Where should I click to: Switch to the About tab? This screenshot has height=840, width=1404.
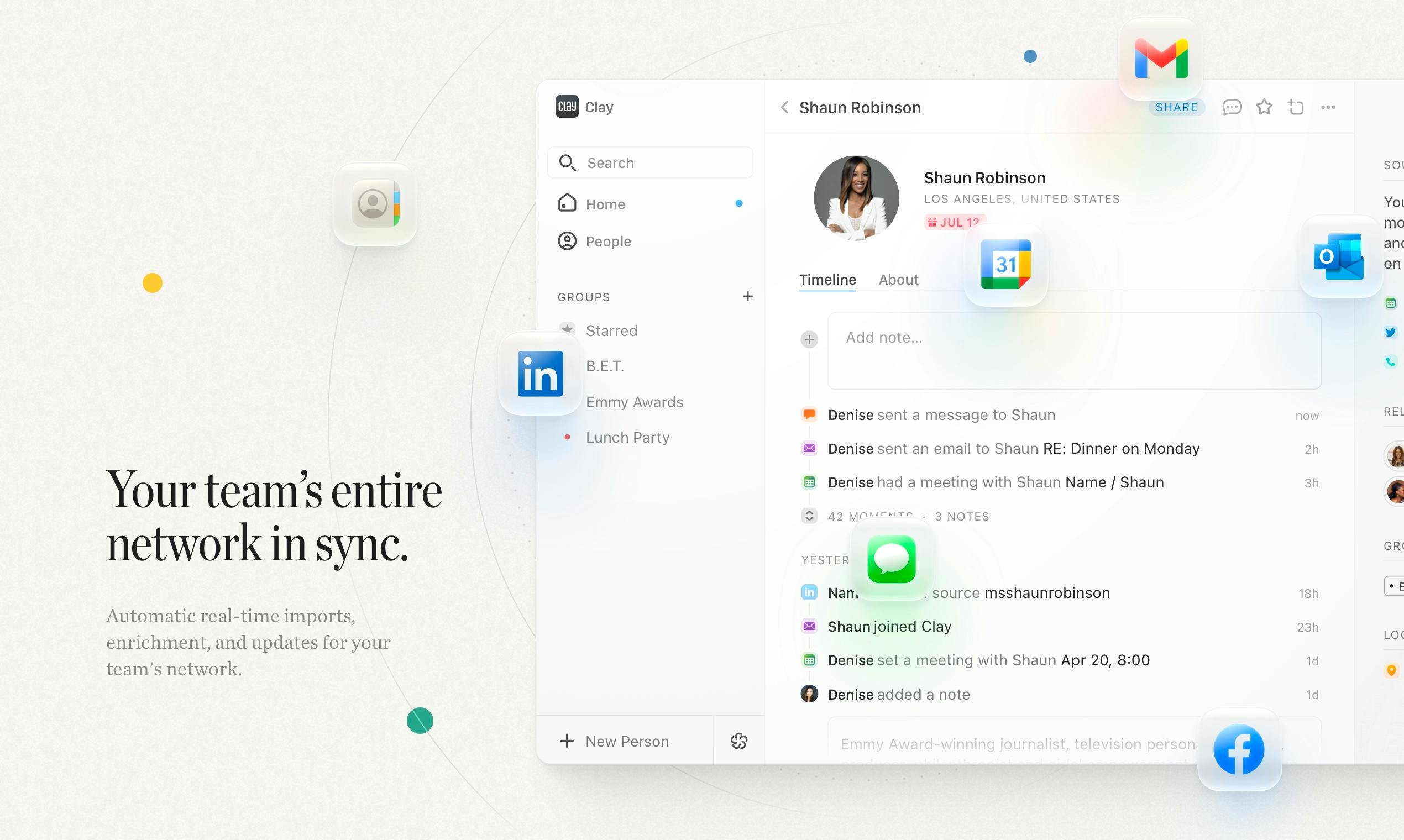point(898,280)
